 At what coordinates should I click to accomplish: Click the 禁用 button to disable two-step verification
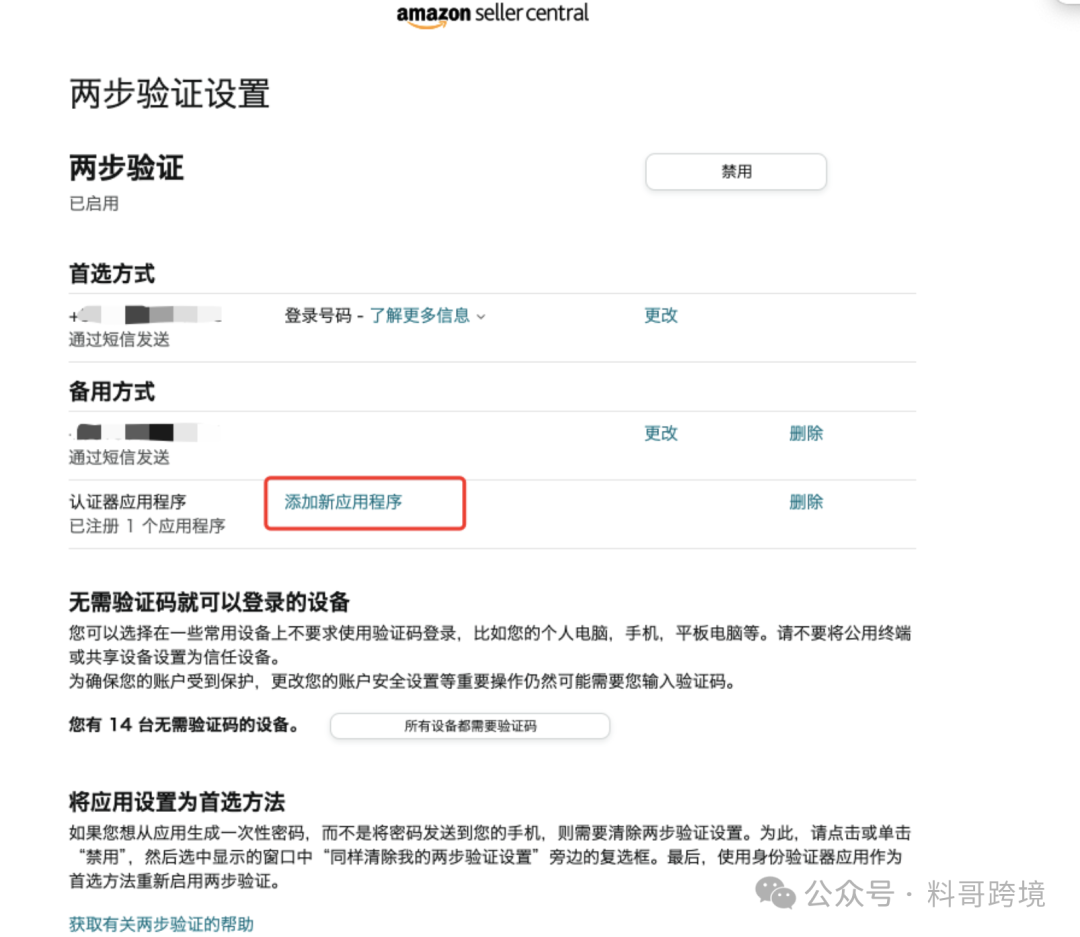tap(736, 172)
